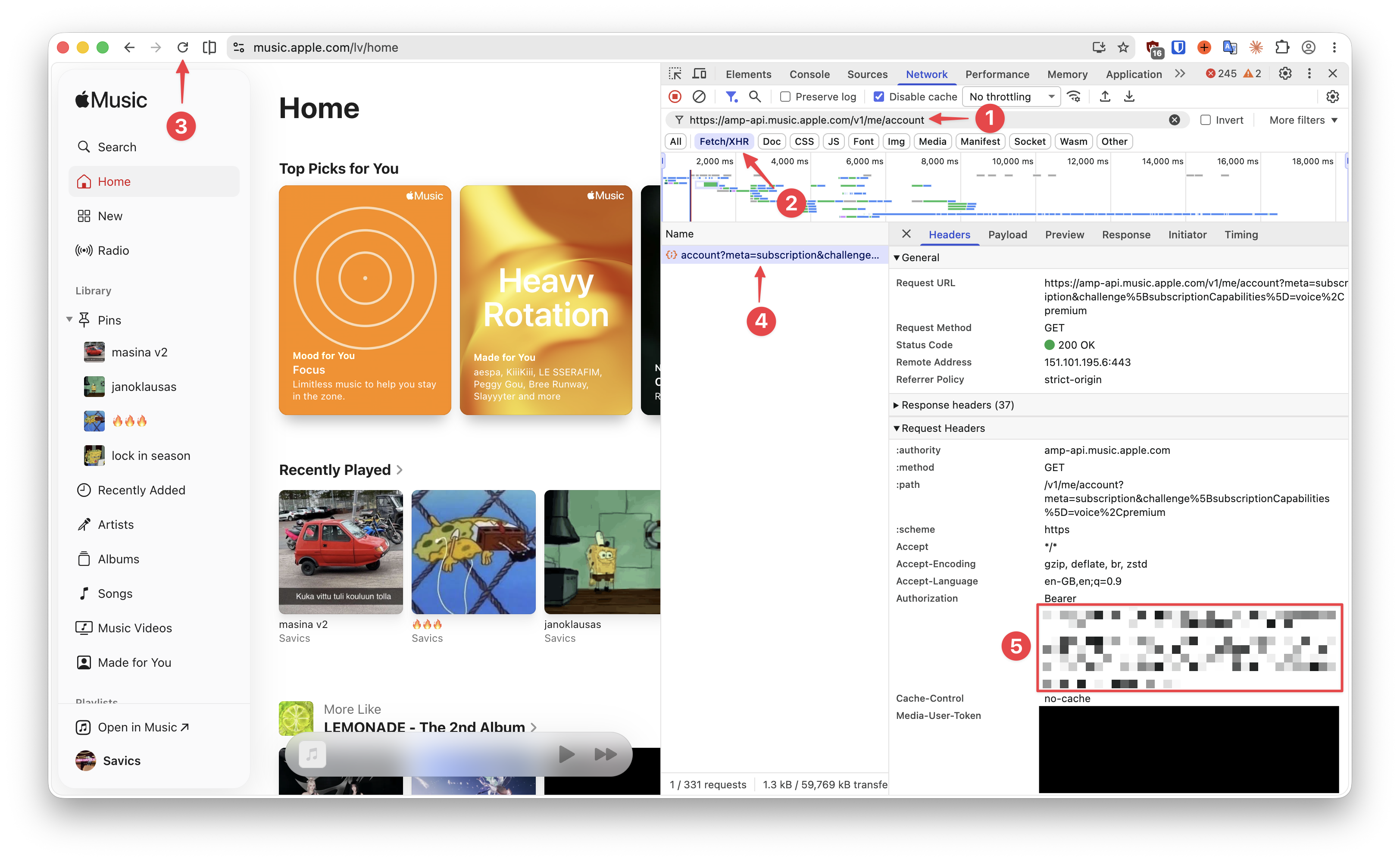
Task: Click Open in Music link
Action: [x=132, y=728]
